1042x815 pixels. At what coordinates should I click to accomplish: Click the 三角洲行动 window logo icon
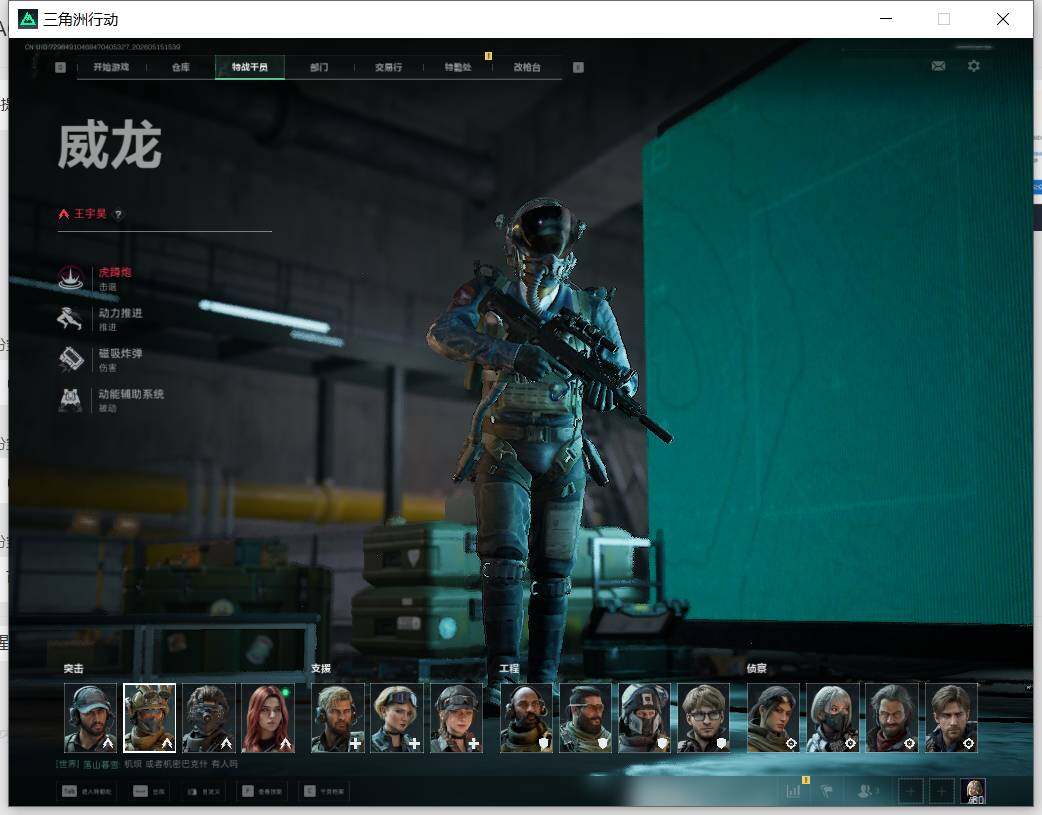[x=28, y=19]
